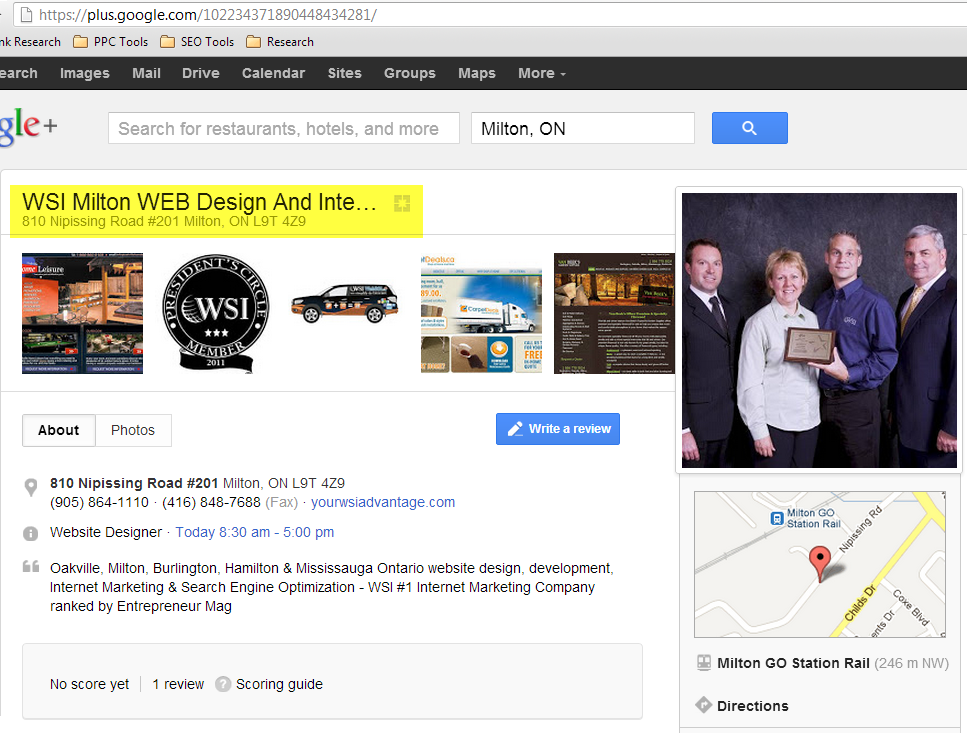Viewport: 967px width, 733px height.
Task: Switch to the Photos tab
Action: pos(133,430)
